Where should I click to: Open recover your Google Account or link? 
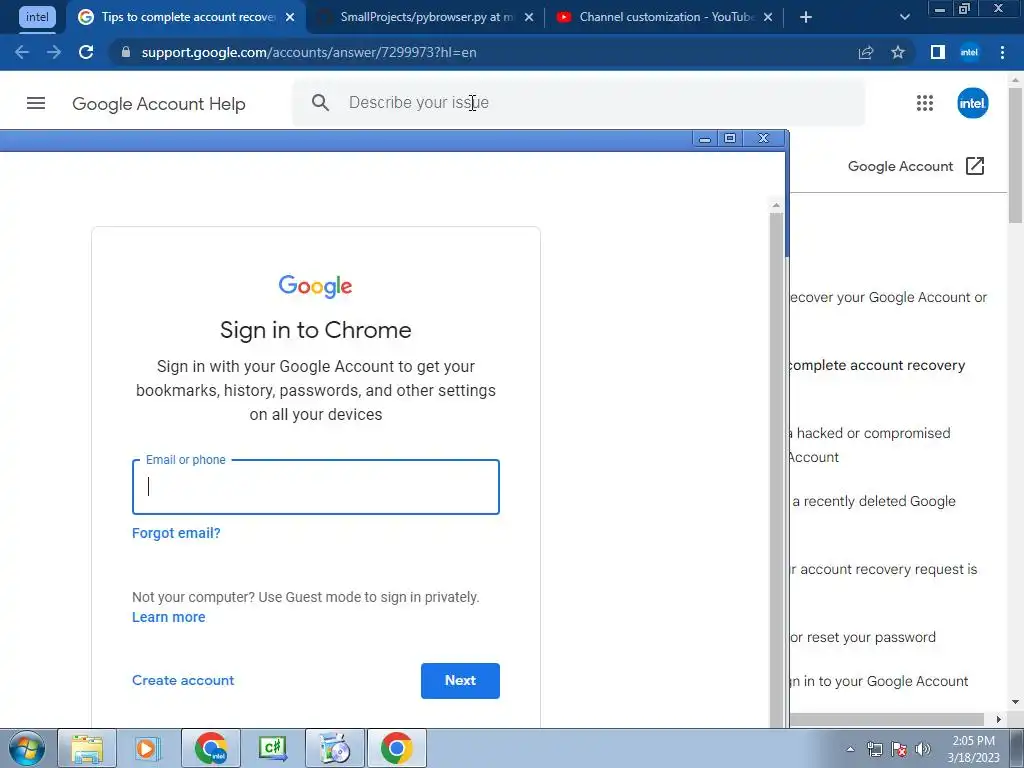[x=889, y=297]
